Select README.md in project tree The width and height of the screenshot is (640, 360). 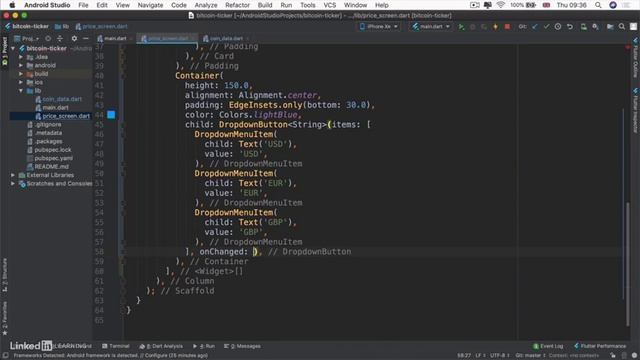51,167
